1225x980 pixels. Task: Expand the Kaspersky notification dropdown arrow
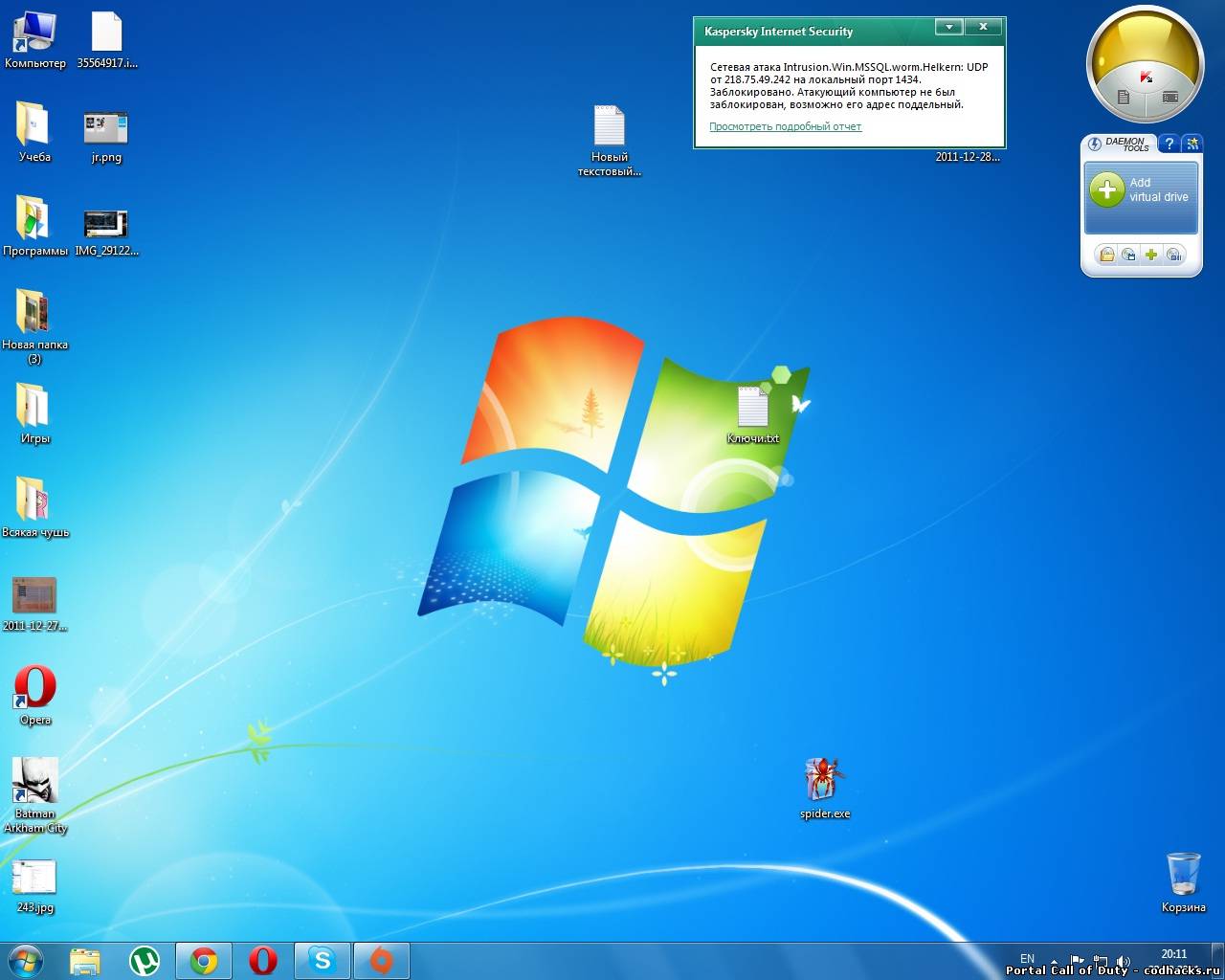(948, 27)
